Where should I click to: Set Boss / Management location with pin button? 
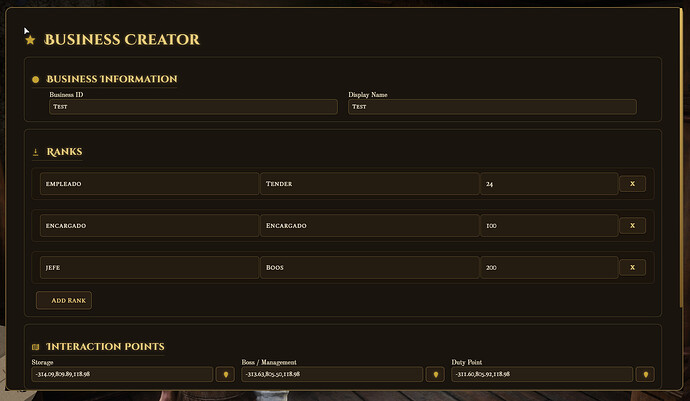[435, 375]
